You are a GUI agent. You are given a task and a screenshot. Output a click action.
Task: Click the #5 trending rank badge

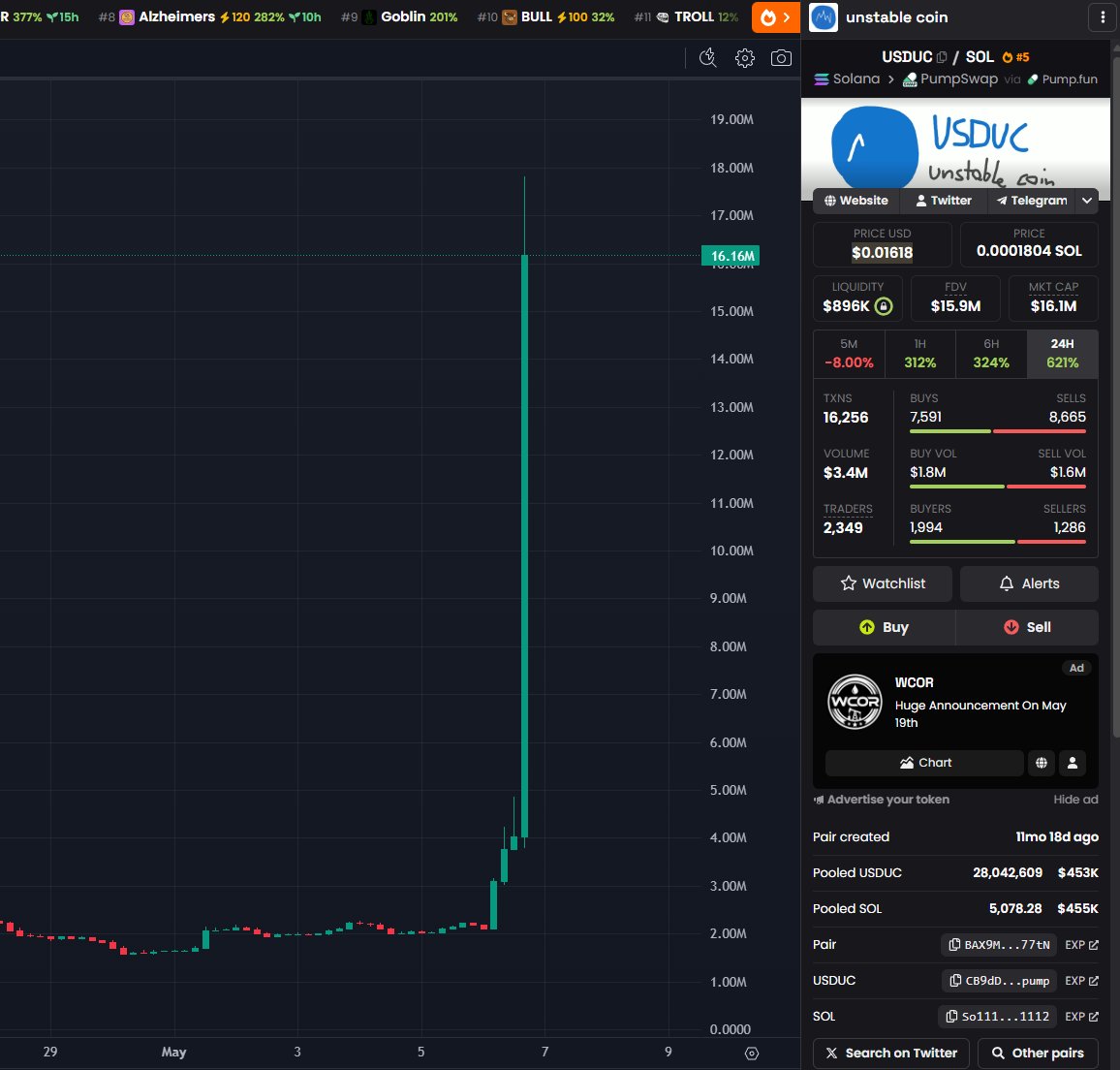pyautogui.click(x=1015, y=57)
